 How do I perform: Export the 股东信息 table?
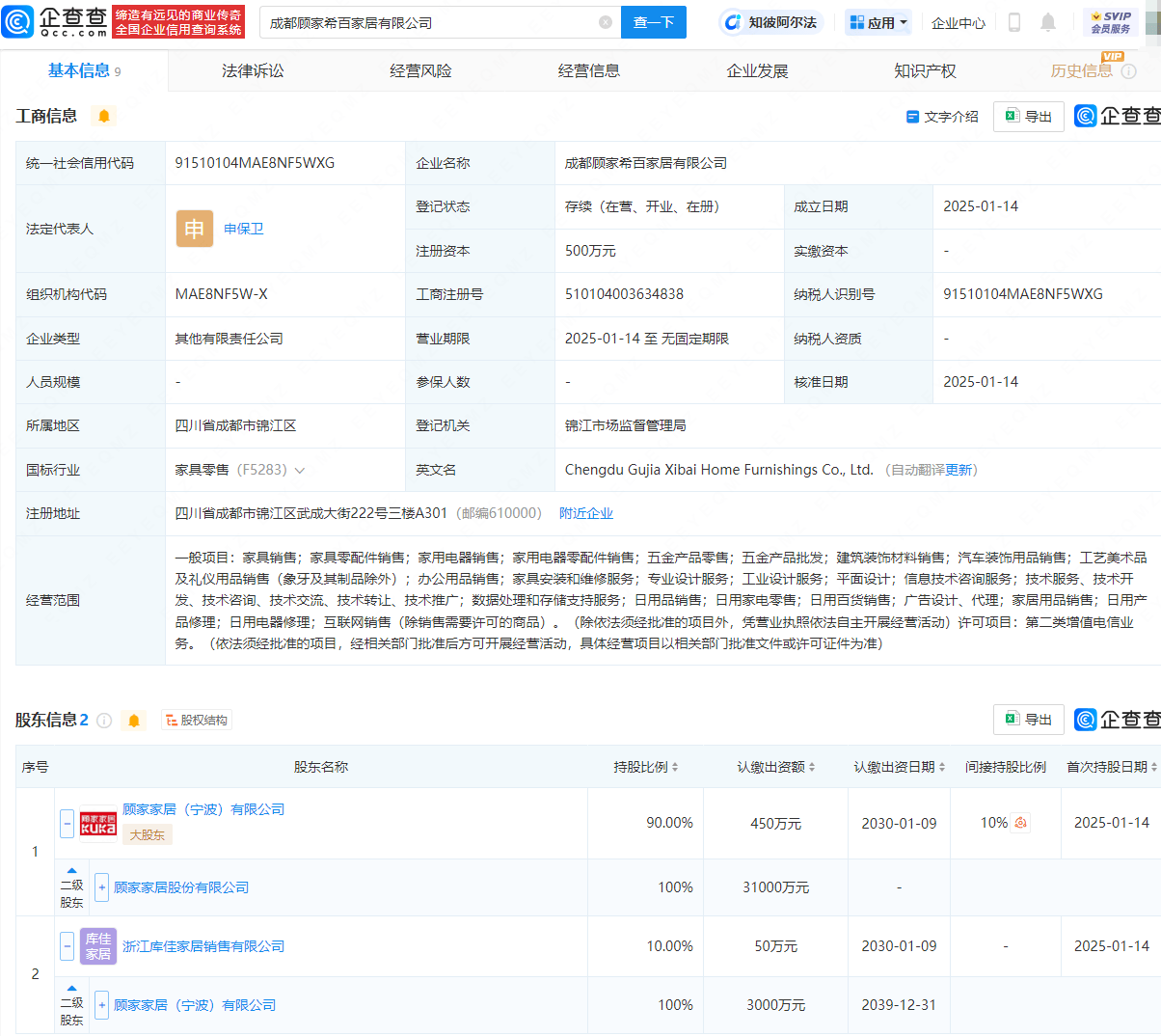coord(1029,720)
